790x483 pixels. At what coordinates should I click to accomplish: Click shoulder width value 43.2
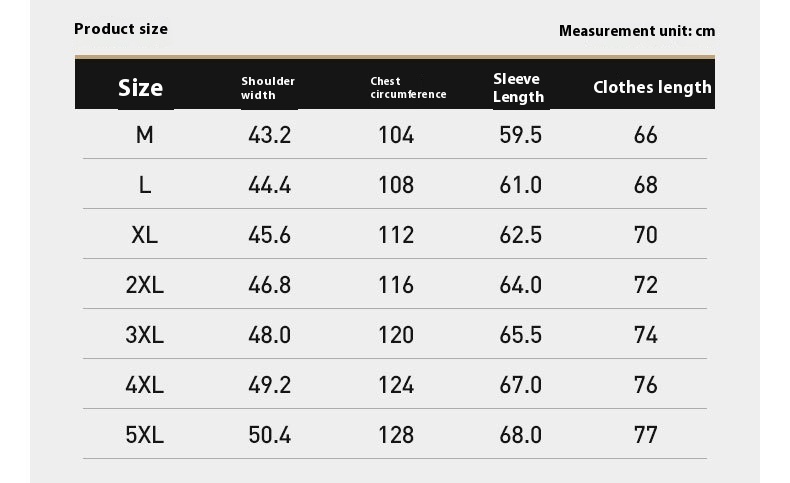tap(270, 135)
